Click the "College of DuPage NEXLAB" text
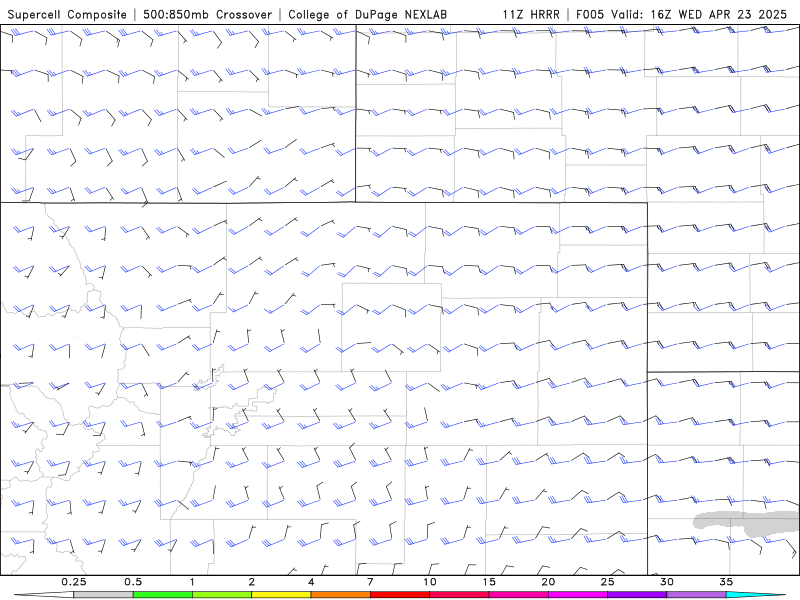The image size is (800, 600). (x=367, y=14)
